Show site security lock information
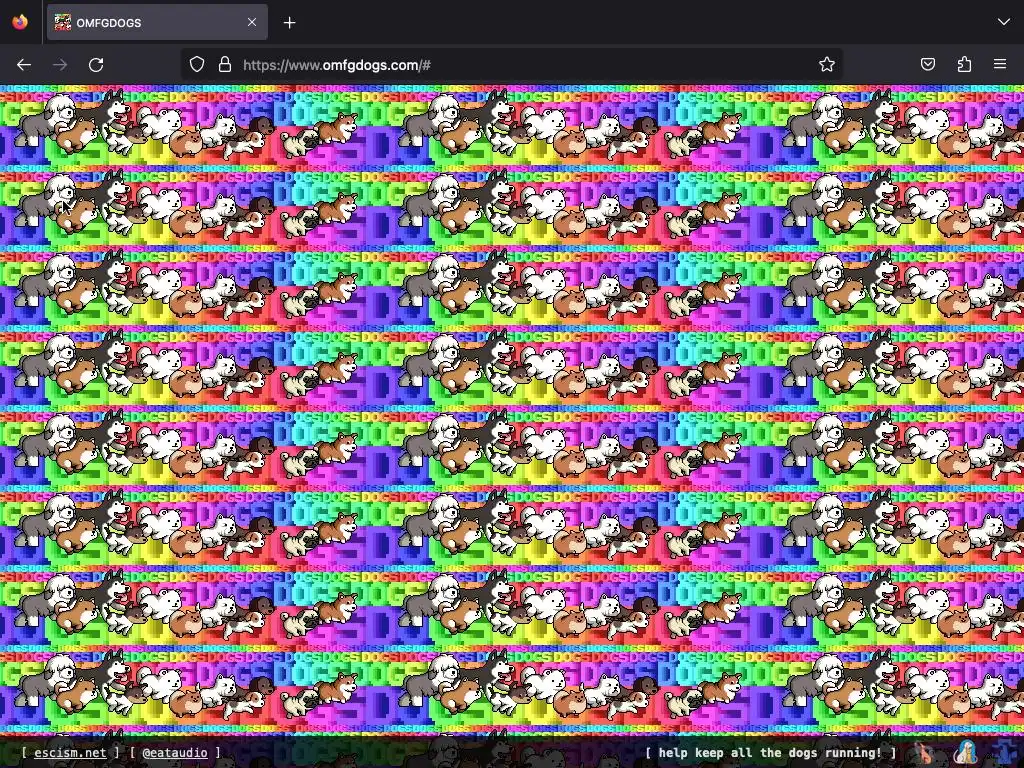The height and width of the screenshot is (768, 1024). pos(225,65)
